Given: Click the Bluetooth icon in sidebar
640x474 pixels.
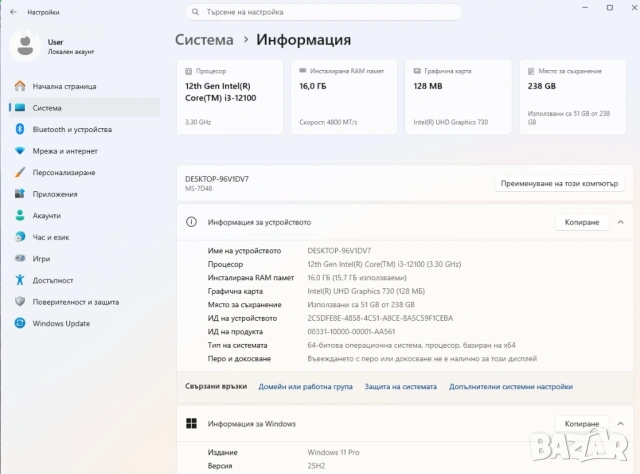Looking at the screenshot, I should tap(20, 129).
